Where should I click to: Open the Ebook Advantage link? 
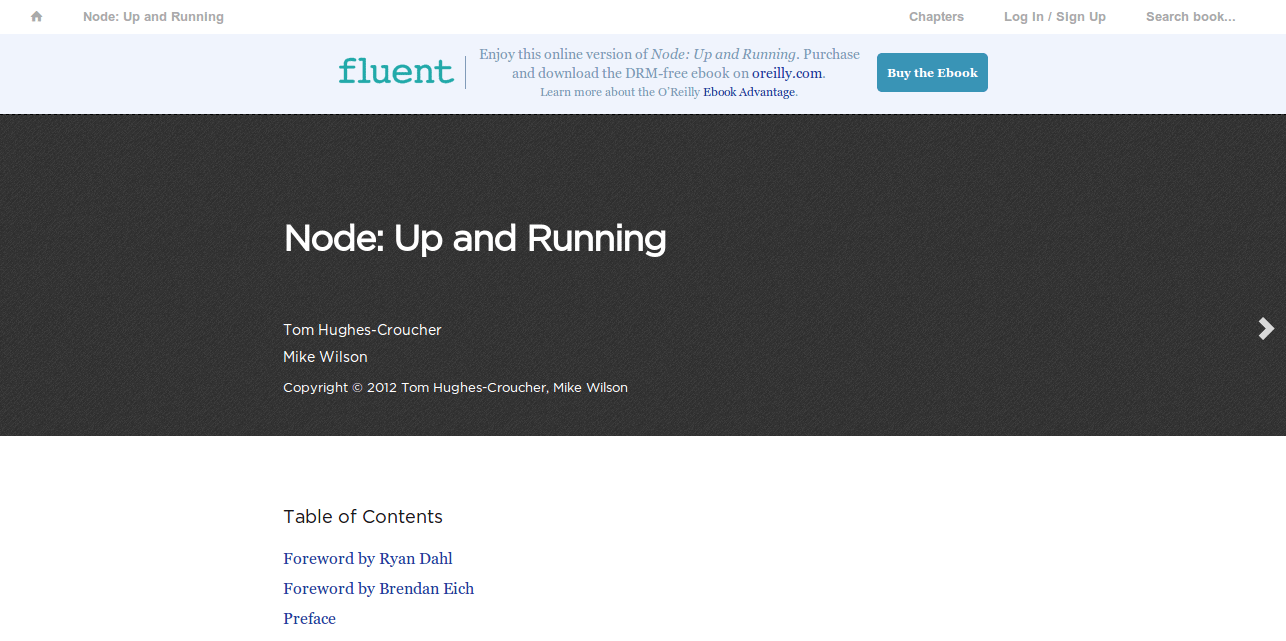coord(749,92)
